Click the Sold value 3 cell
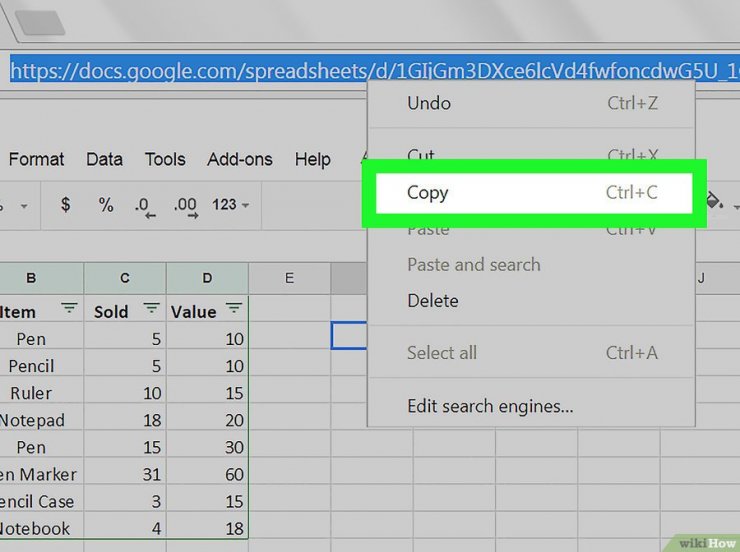 tap(125, 502)
